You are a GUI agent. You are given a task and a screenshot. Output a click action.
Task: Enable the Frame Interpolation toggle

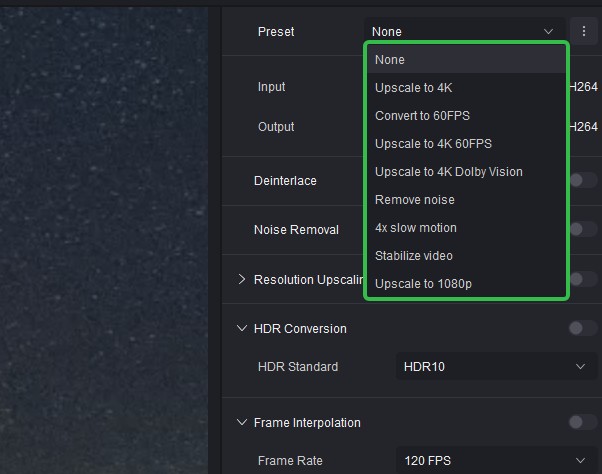click(x=581, y=422)
